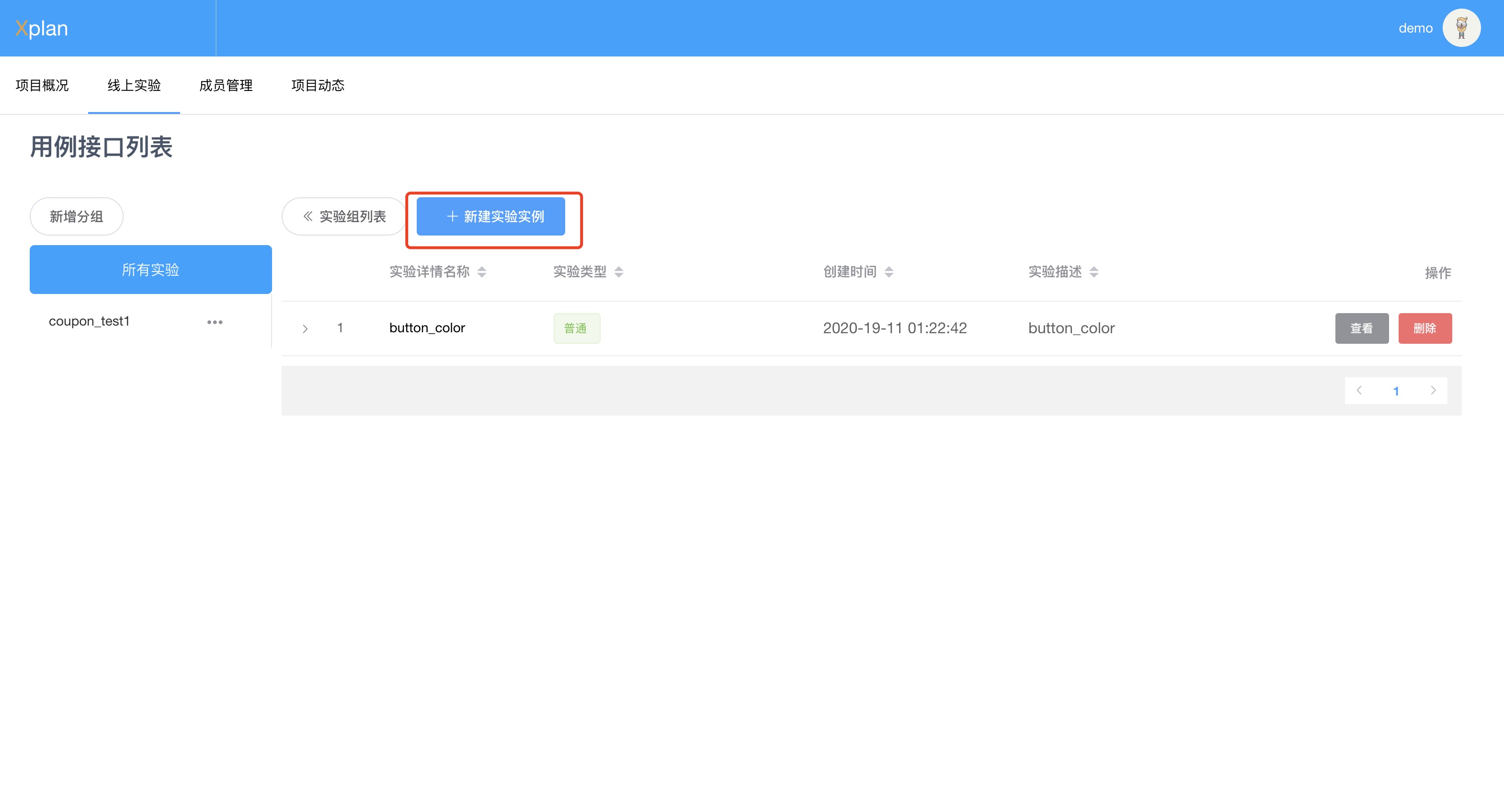Sort by 实验类型 column arrows

coord(619,272)
